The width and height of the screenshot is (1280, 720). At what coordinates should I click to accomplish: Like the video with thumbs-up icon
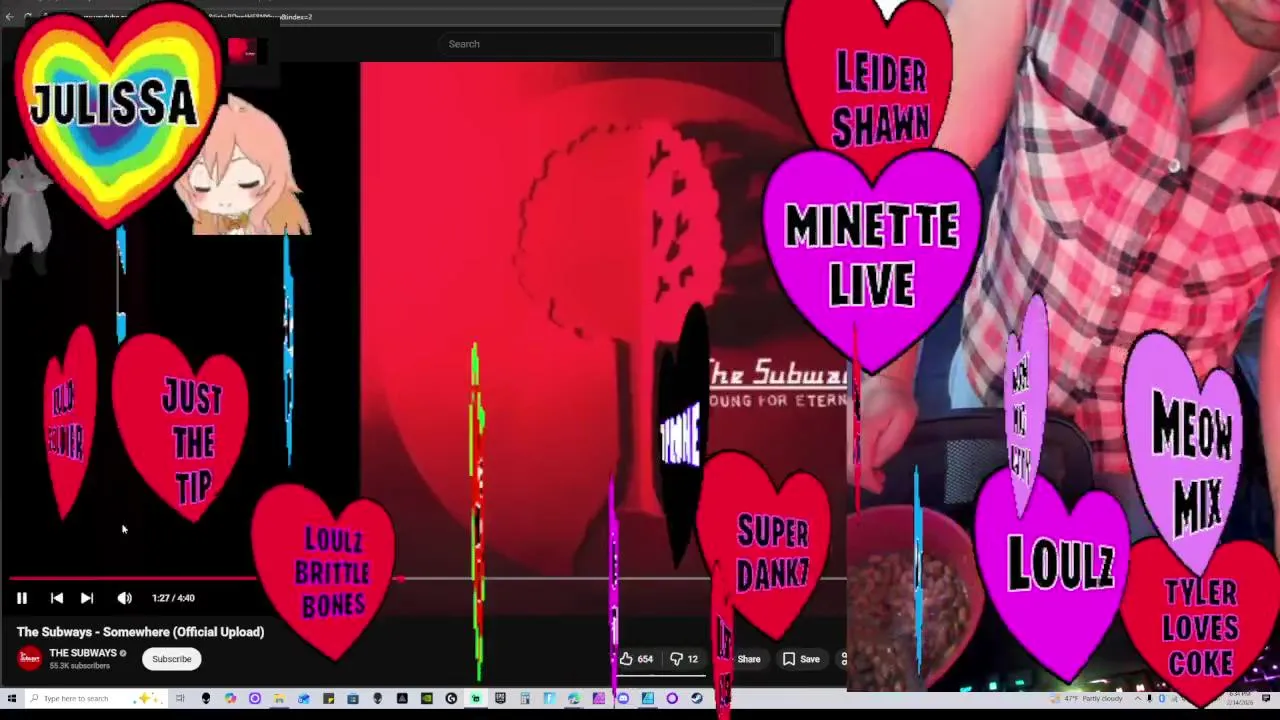click(x=636, y=659)
